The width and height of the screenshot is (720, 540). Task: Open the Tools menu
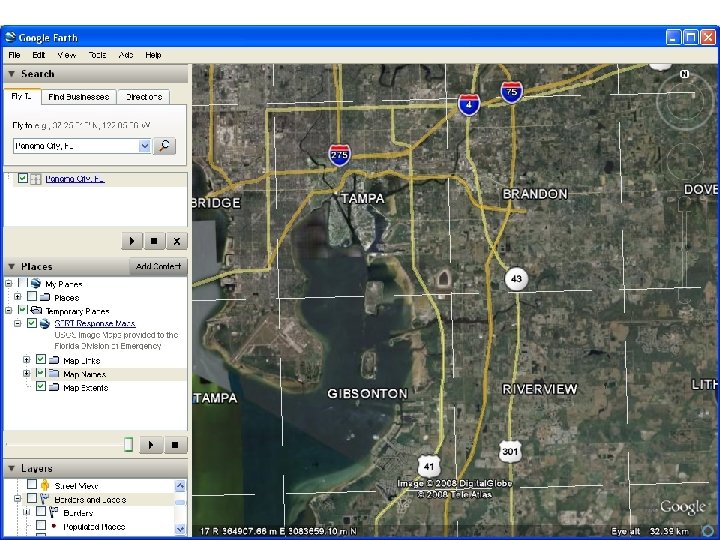tap(97, 55)
